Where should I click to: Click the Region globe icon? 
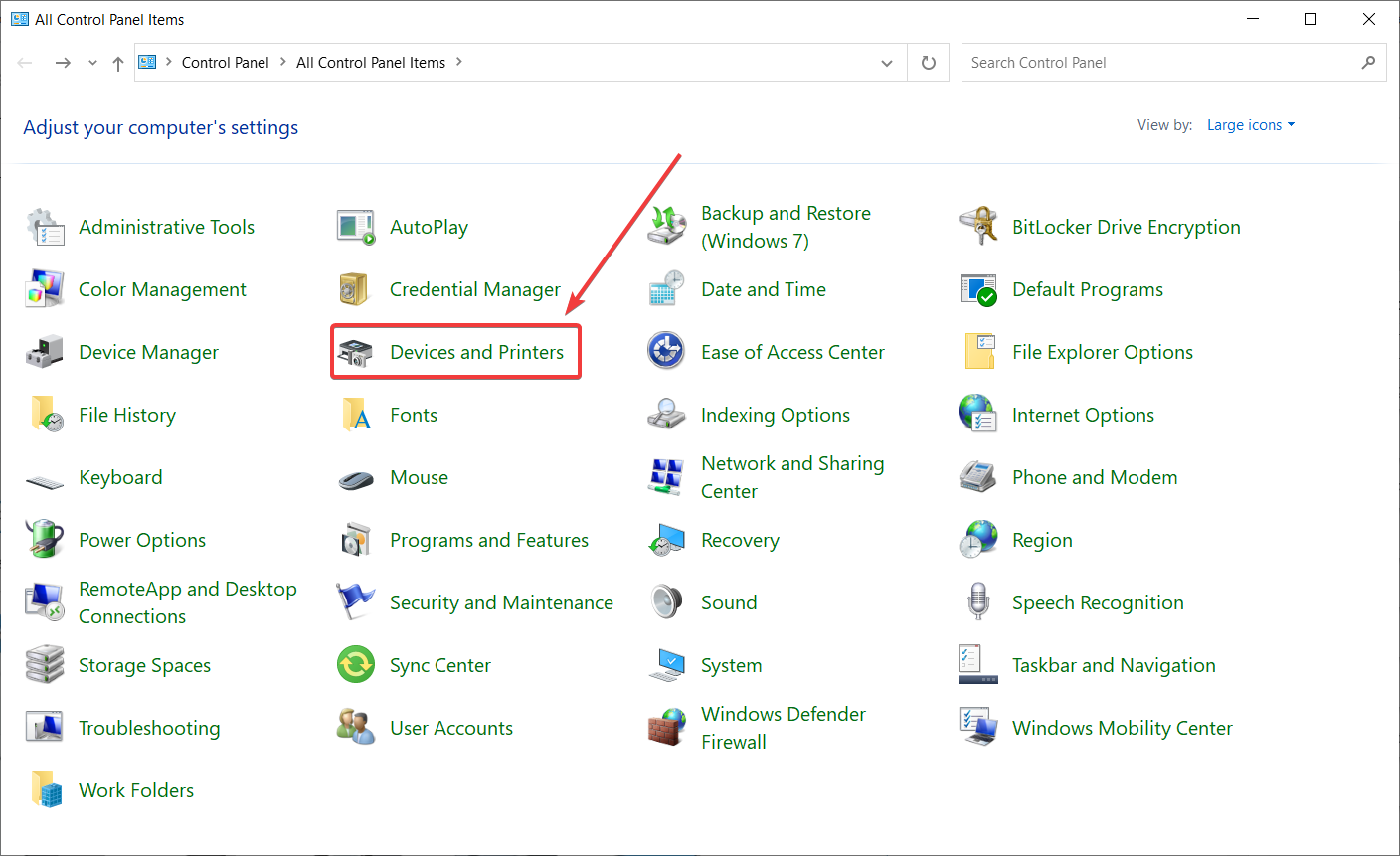(978, 540)
